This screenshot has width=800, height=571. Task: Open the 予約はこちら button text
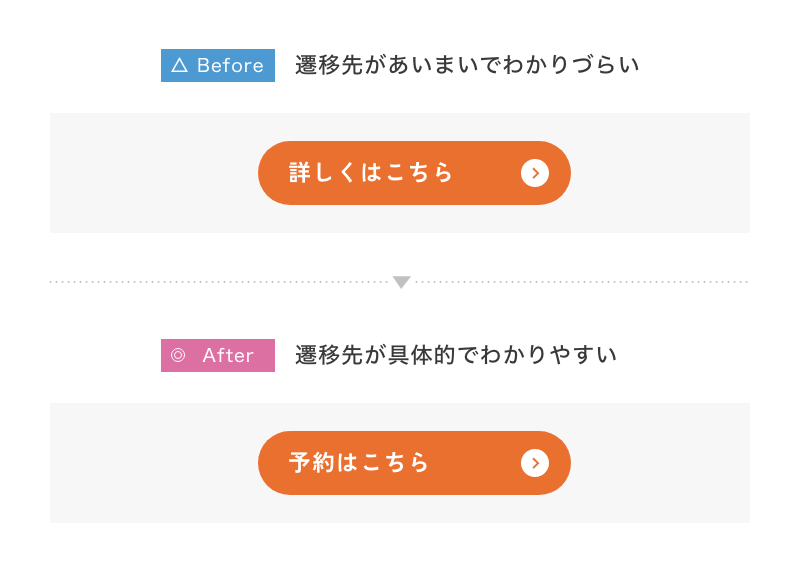coord(359,462)
